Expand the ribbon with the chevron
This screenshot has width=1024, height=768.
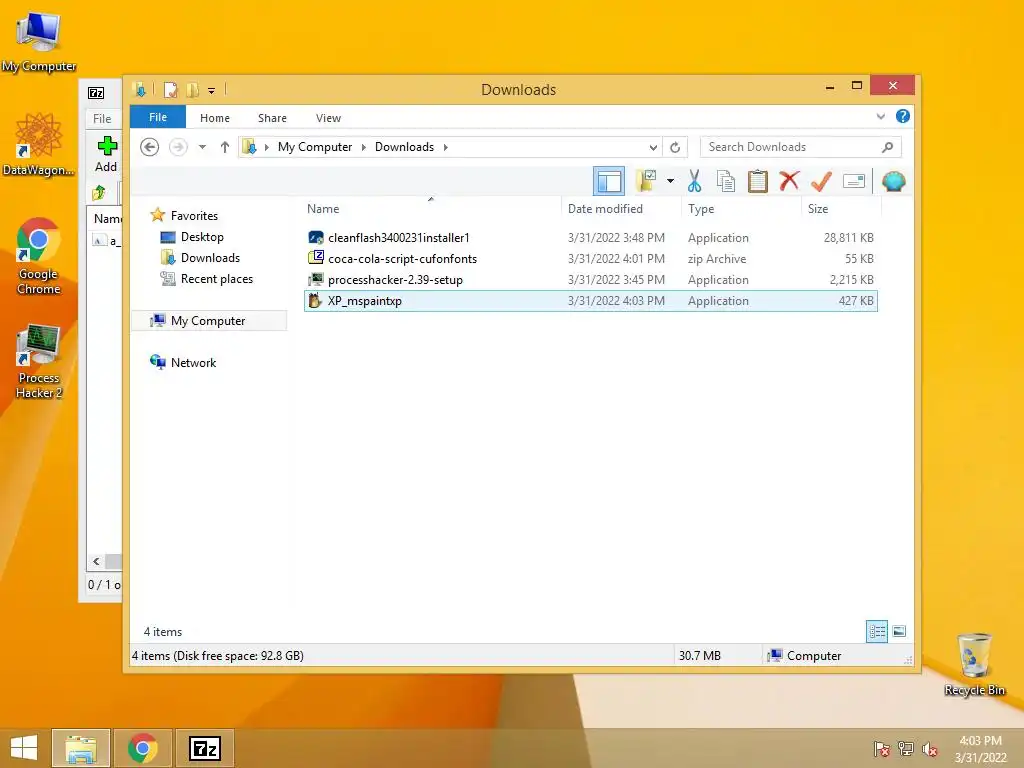click(x=880, y=116)
